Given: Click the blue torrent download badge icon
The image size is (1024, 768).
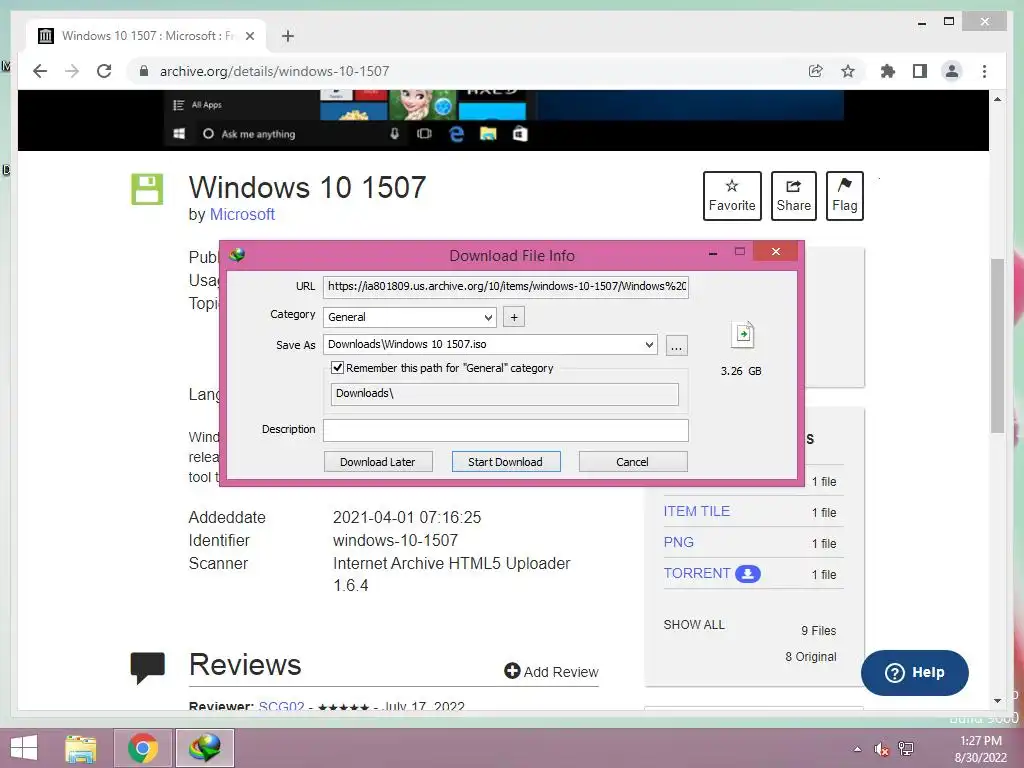Looking at the screenshot, I should pyautogui.click(x=748, y=574).
